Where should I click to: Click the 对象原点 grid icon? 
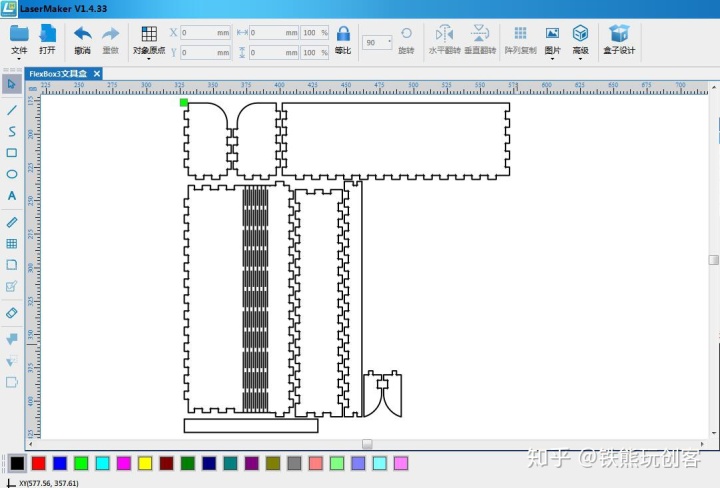pyautogui.click(x=149, y=34)
